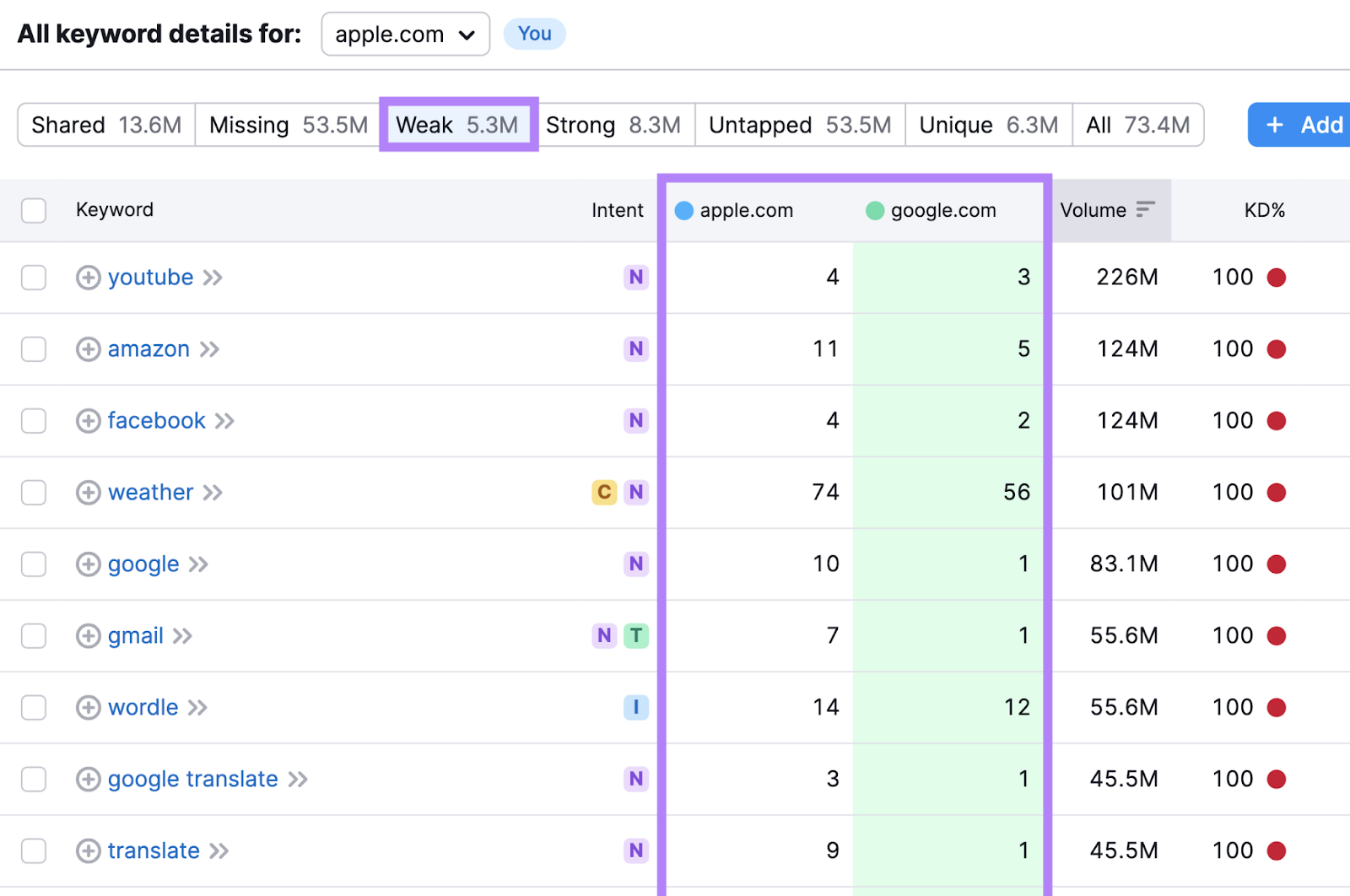
Task: Click the I intent badge beside wordle
Action: click(636, 707)
